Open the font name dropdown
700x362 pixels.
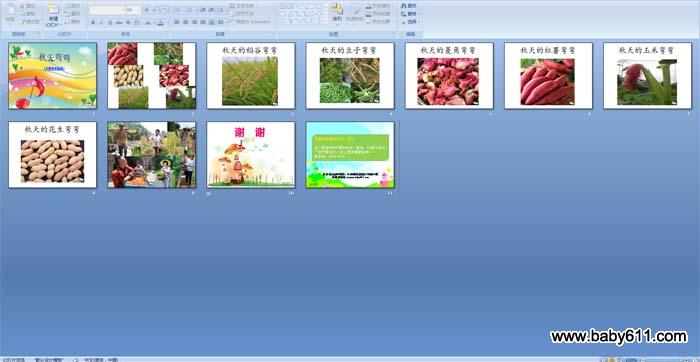coord(107,10)
